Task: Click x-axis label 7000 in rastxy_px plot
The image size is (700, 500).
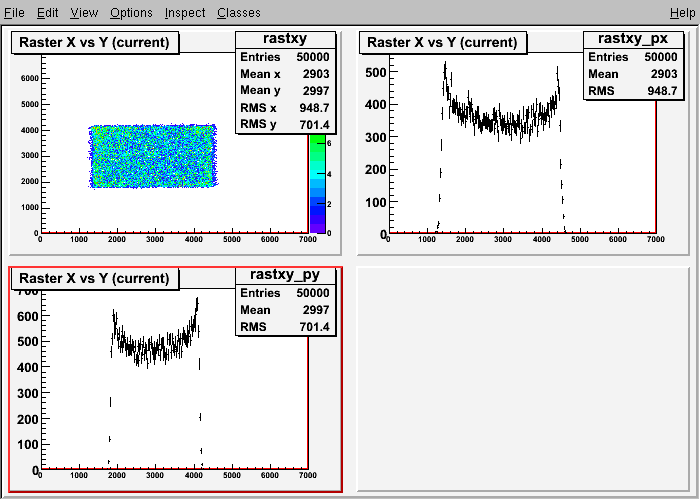Action: click(x=655, y=239)
